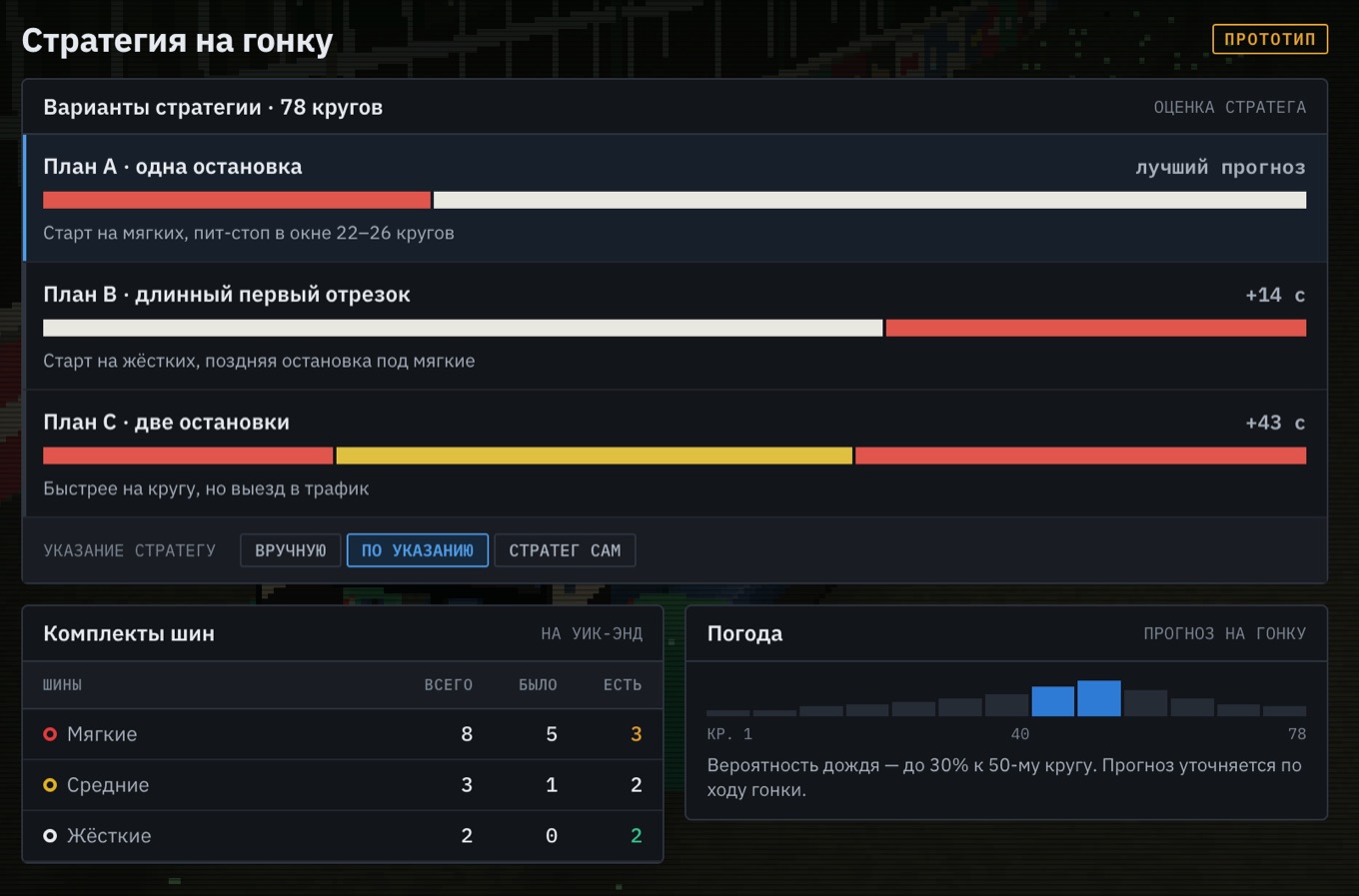Click Жёсткие used count 0
The width and height of the screenshot is (1359, 896).
click(552, 836)
